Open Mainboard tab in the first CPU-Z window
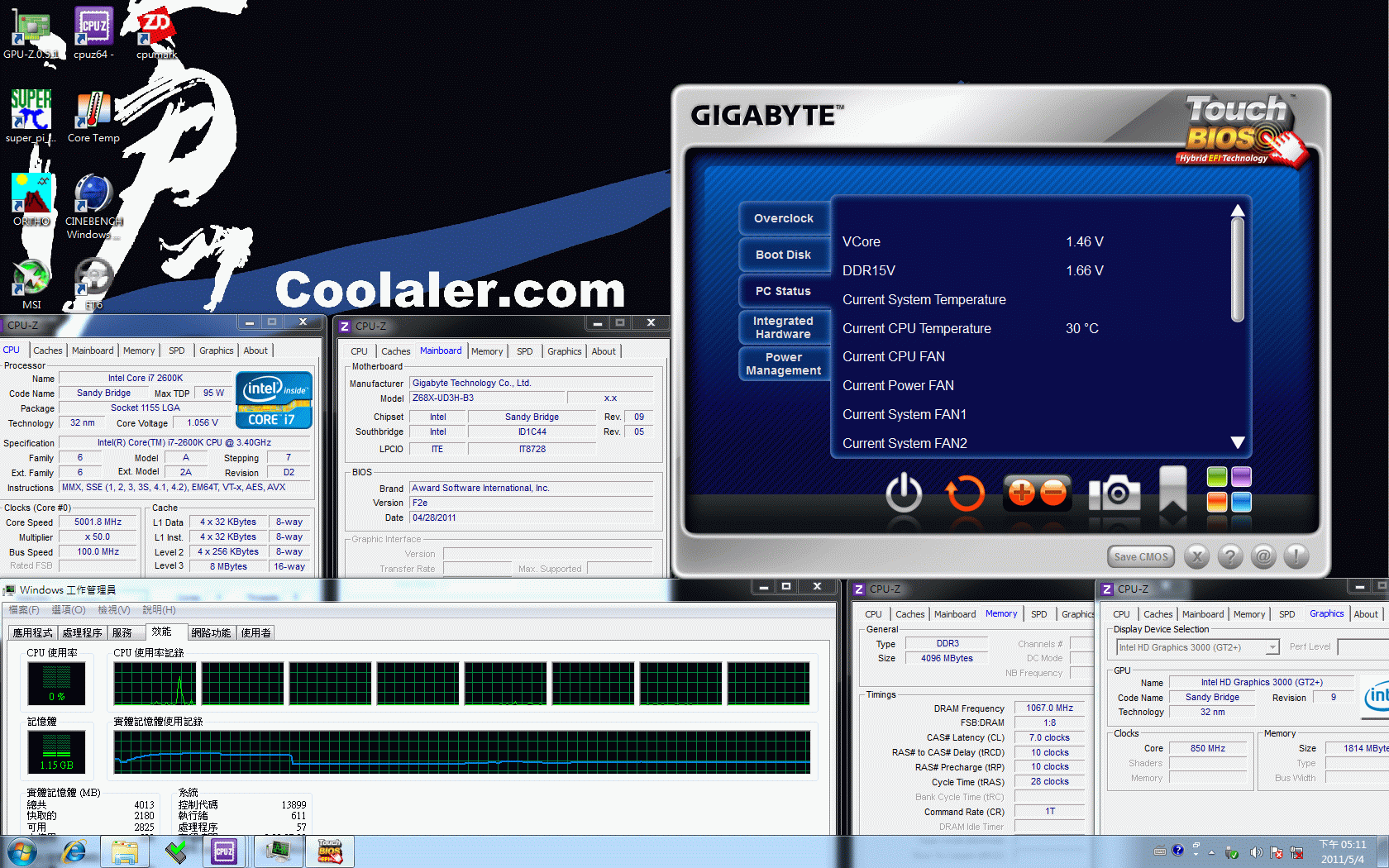This screenshot has width=1389, height=868. (x=93, y=351)
